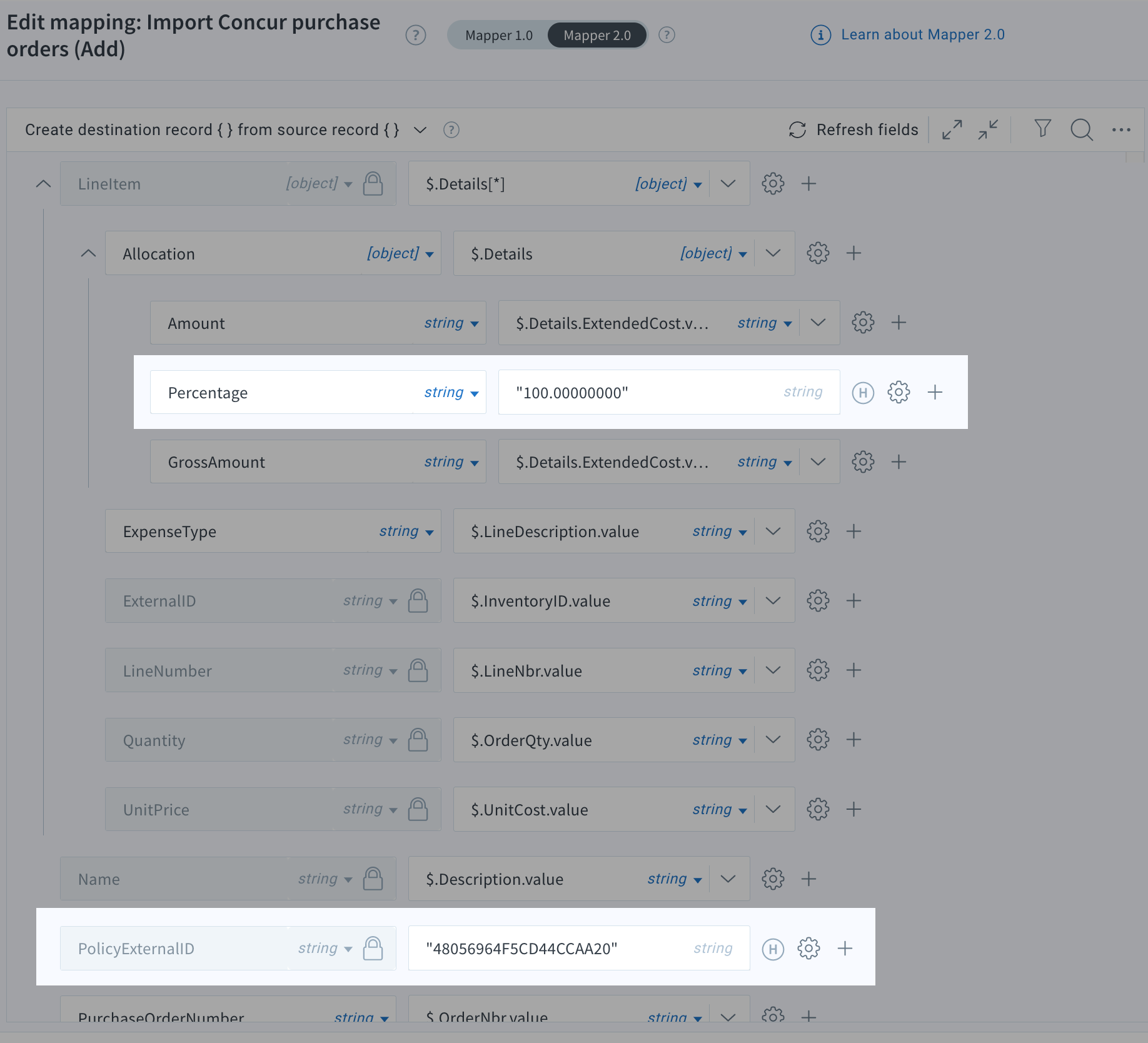Open the filter icon in toolbar
This screenshot has height=1043, width=1148.
click(1042, 129)
